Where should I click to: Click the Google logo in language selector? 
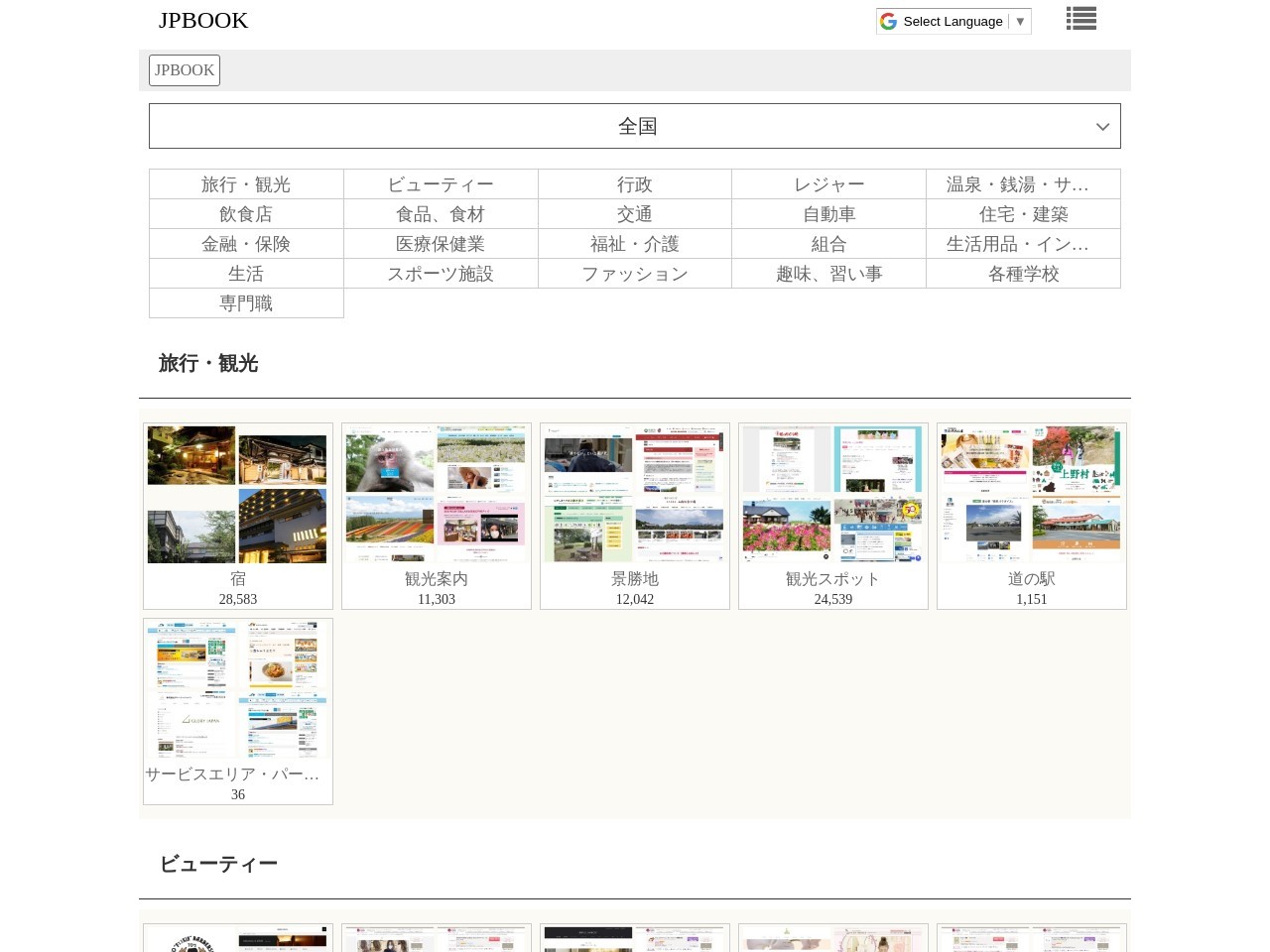tap(888, 22)
